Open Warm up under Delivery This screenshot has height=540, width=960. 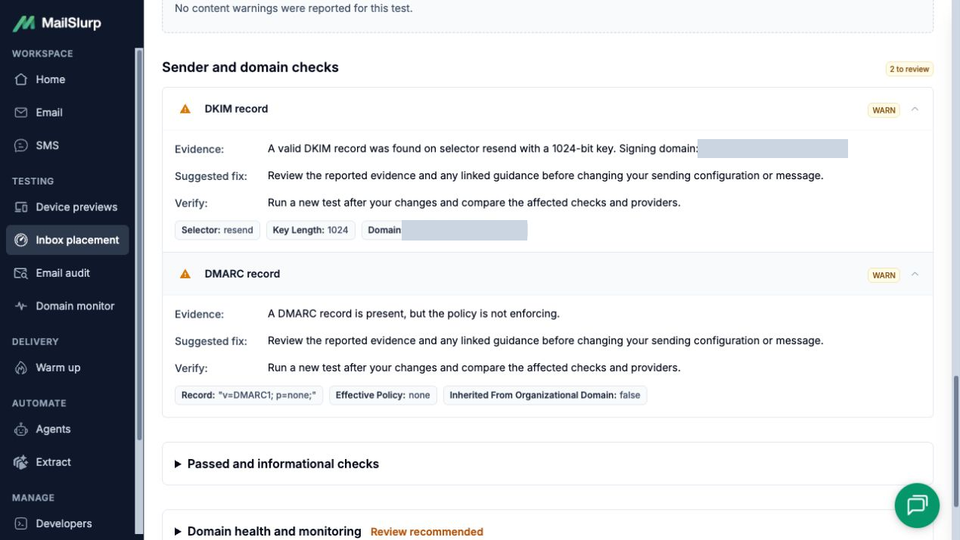(x=67, y=367)
